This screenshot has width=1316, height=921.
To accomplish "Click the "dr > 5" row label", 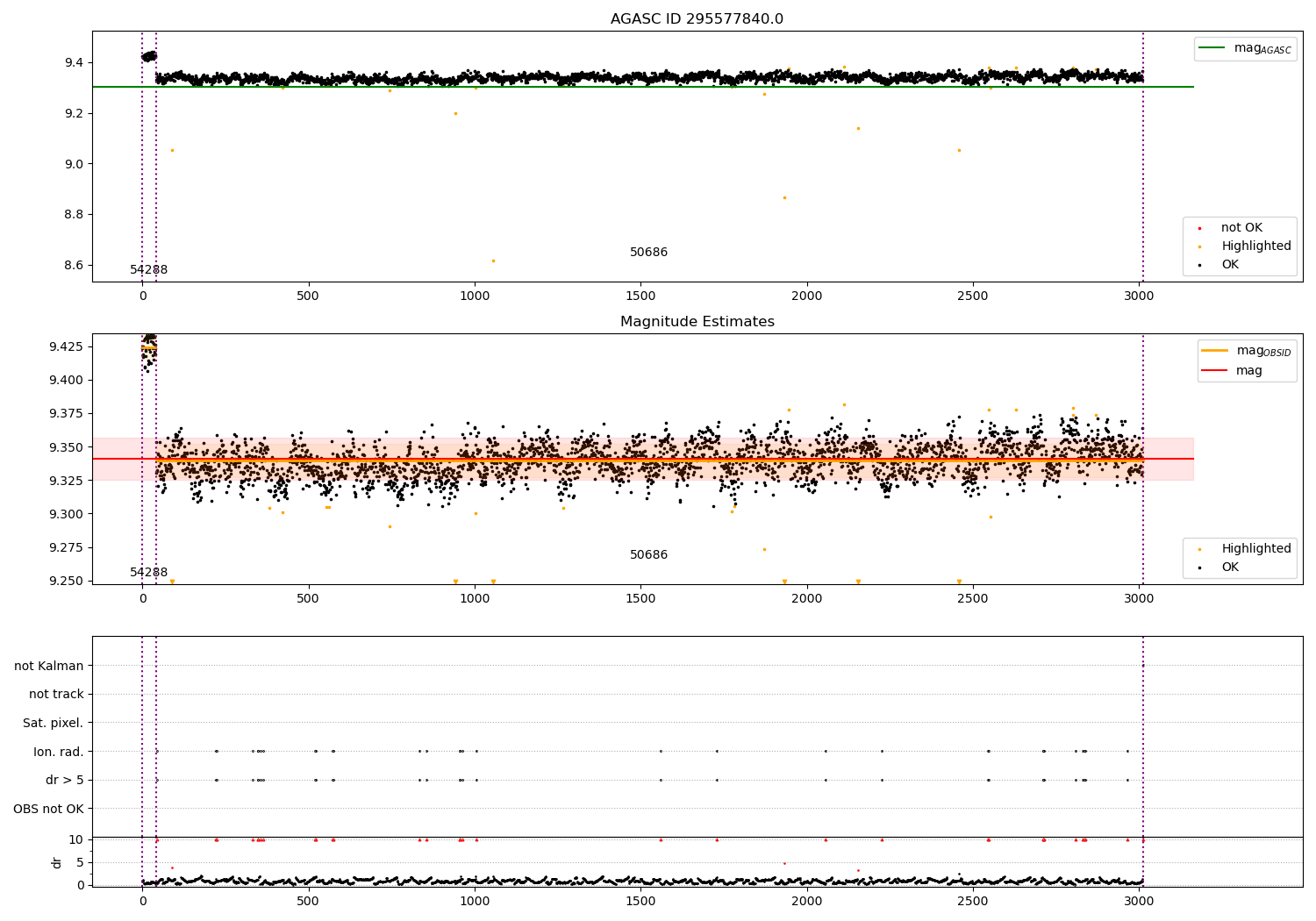I will [x=65, y=781].
